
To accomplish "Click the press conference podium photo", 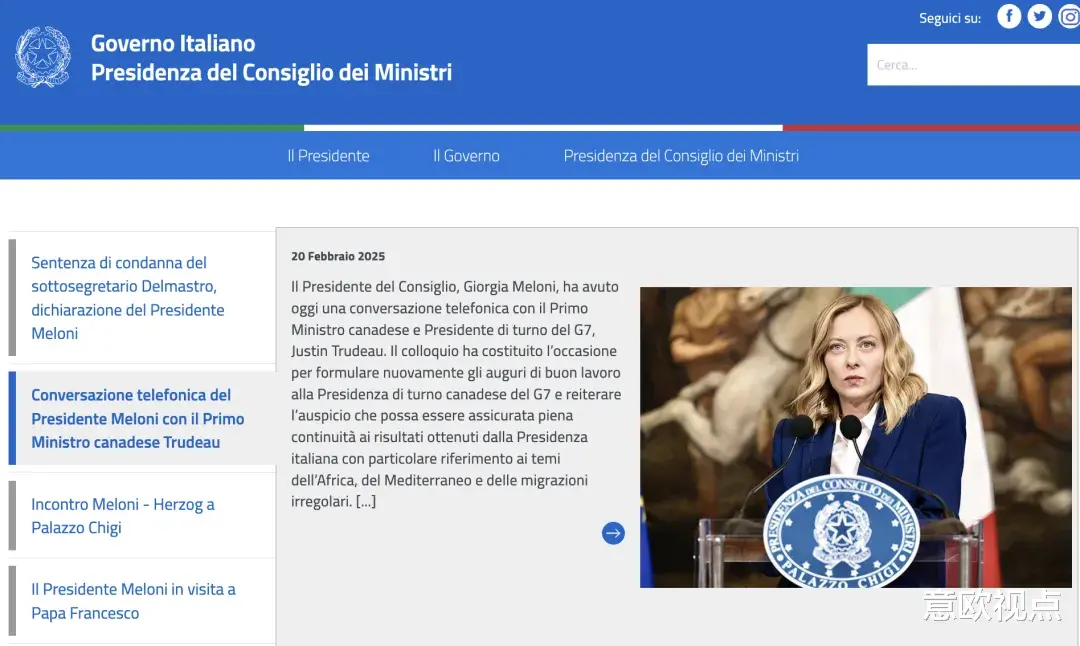I will coord(855,437).
